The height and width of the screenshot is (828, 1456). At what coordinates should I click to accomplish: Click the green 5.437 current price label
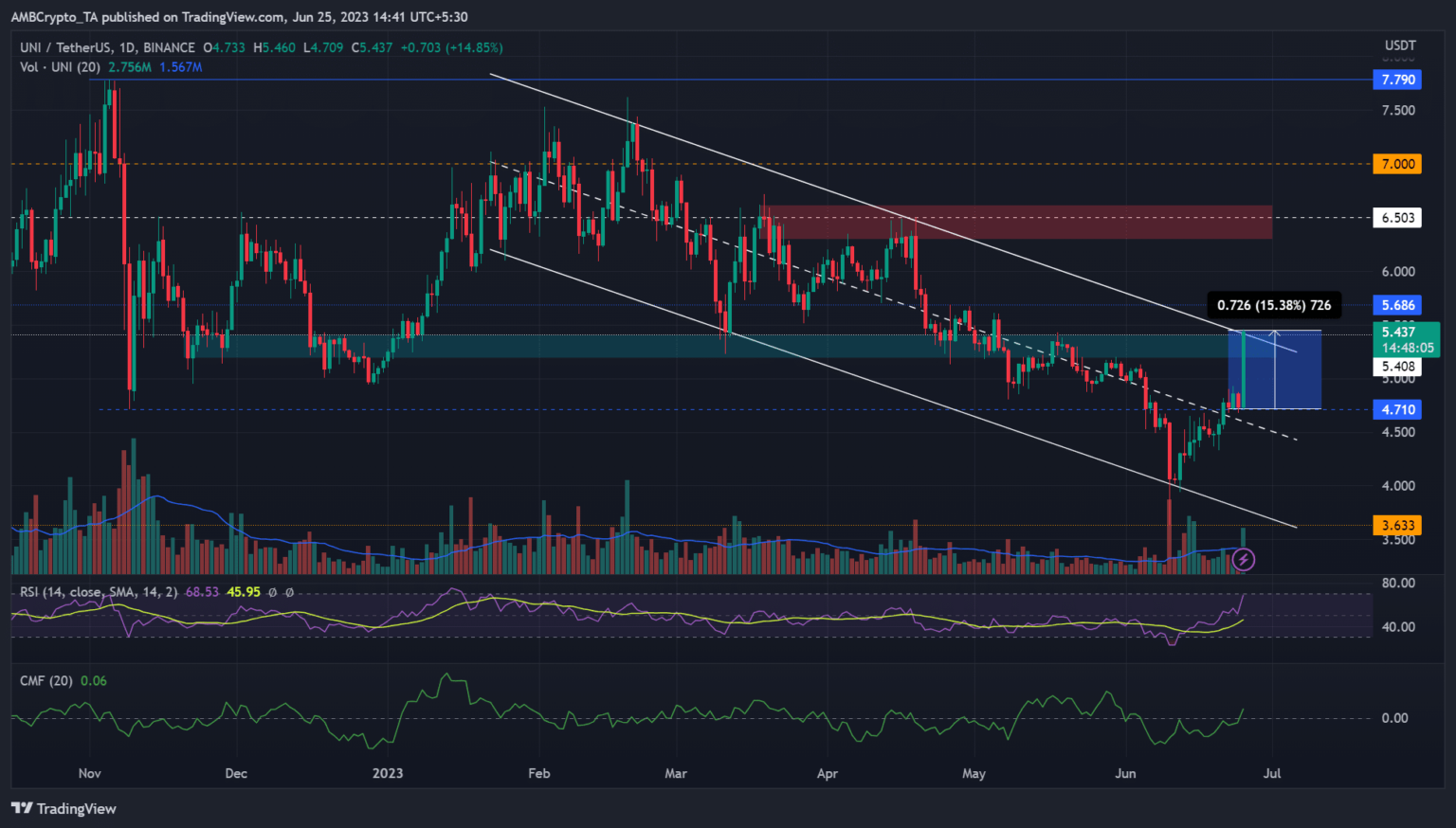(x=1405, y=338)
